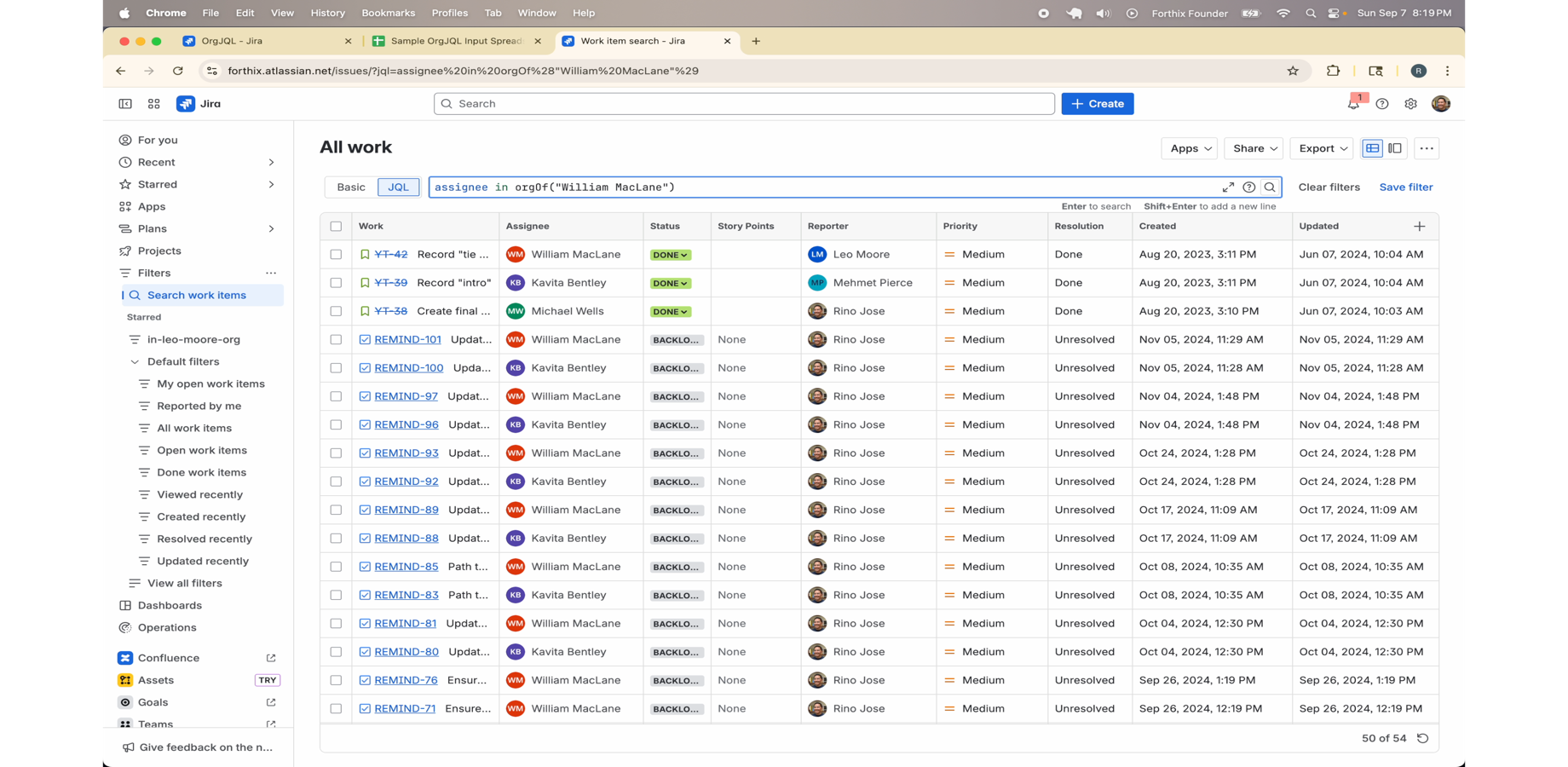This screenshot has width=1568, height=767.
Task: Collapse the sidebar with the panel icon
Action: tap(125, 104)
